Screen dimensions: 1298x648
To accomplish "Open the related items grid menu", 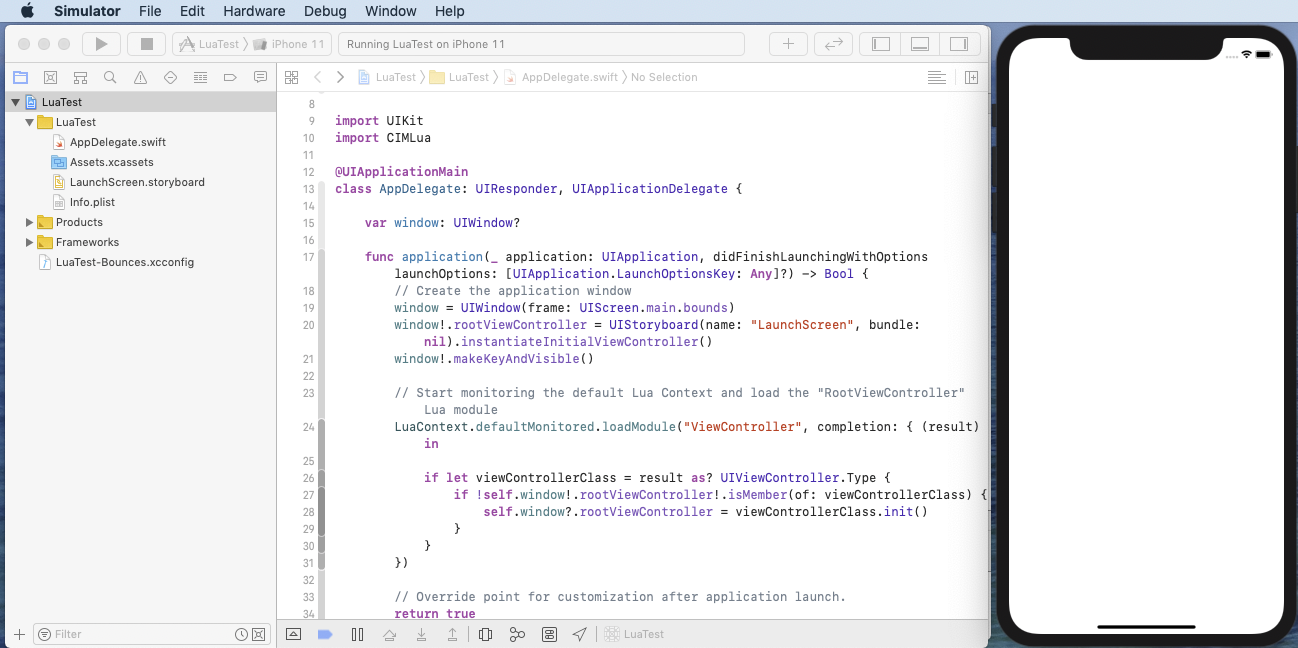I will 291,77.
